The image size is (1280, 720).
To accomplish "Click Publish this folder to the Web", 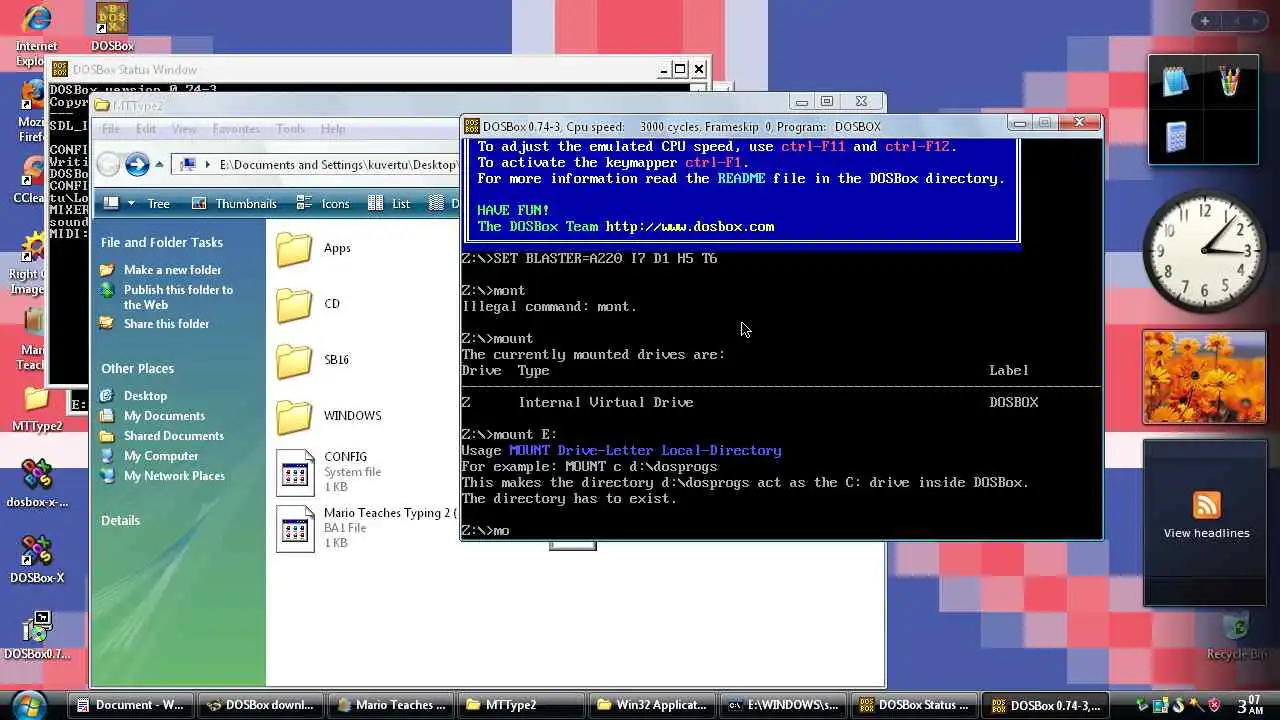I will tap(178, 297).
